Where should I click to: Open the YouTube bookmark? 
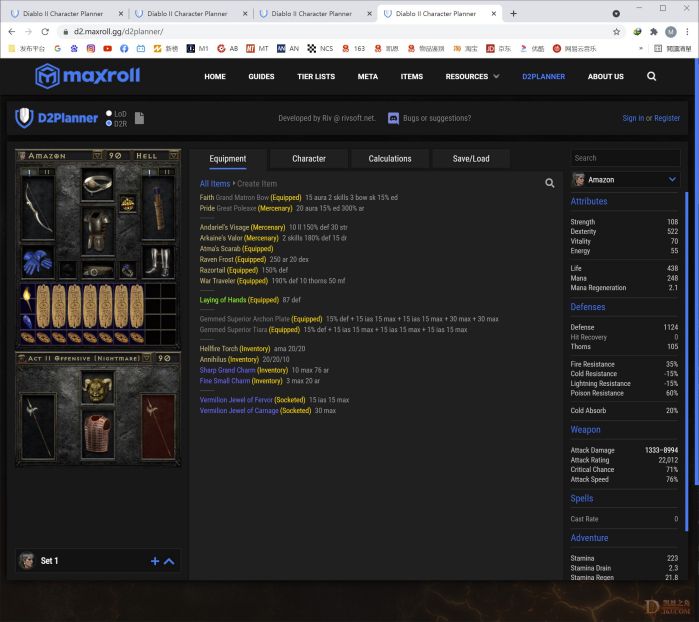(107, 49)
